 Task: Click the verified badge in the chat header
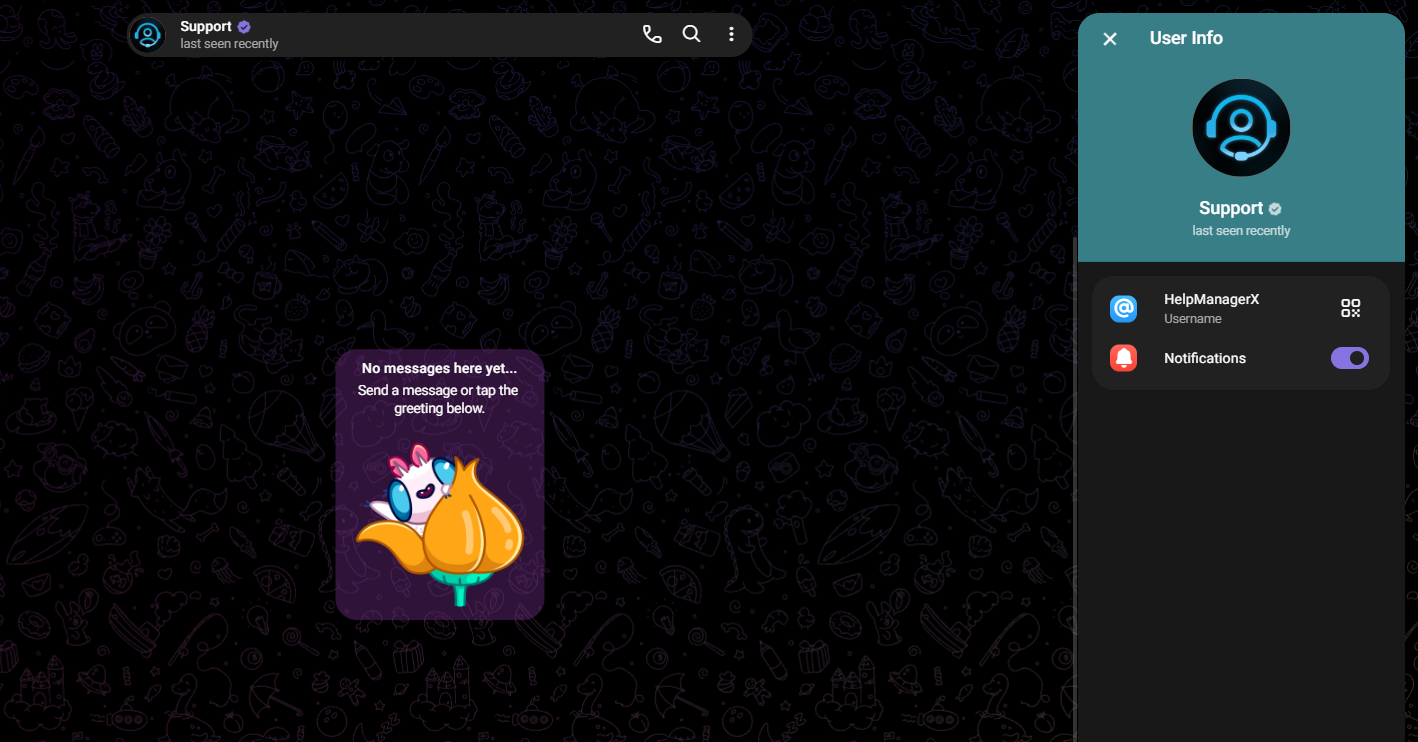(x=244, y=27)
